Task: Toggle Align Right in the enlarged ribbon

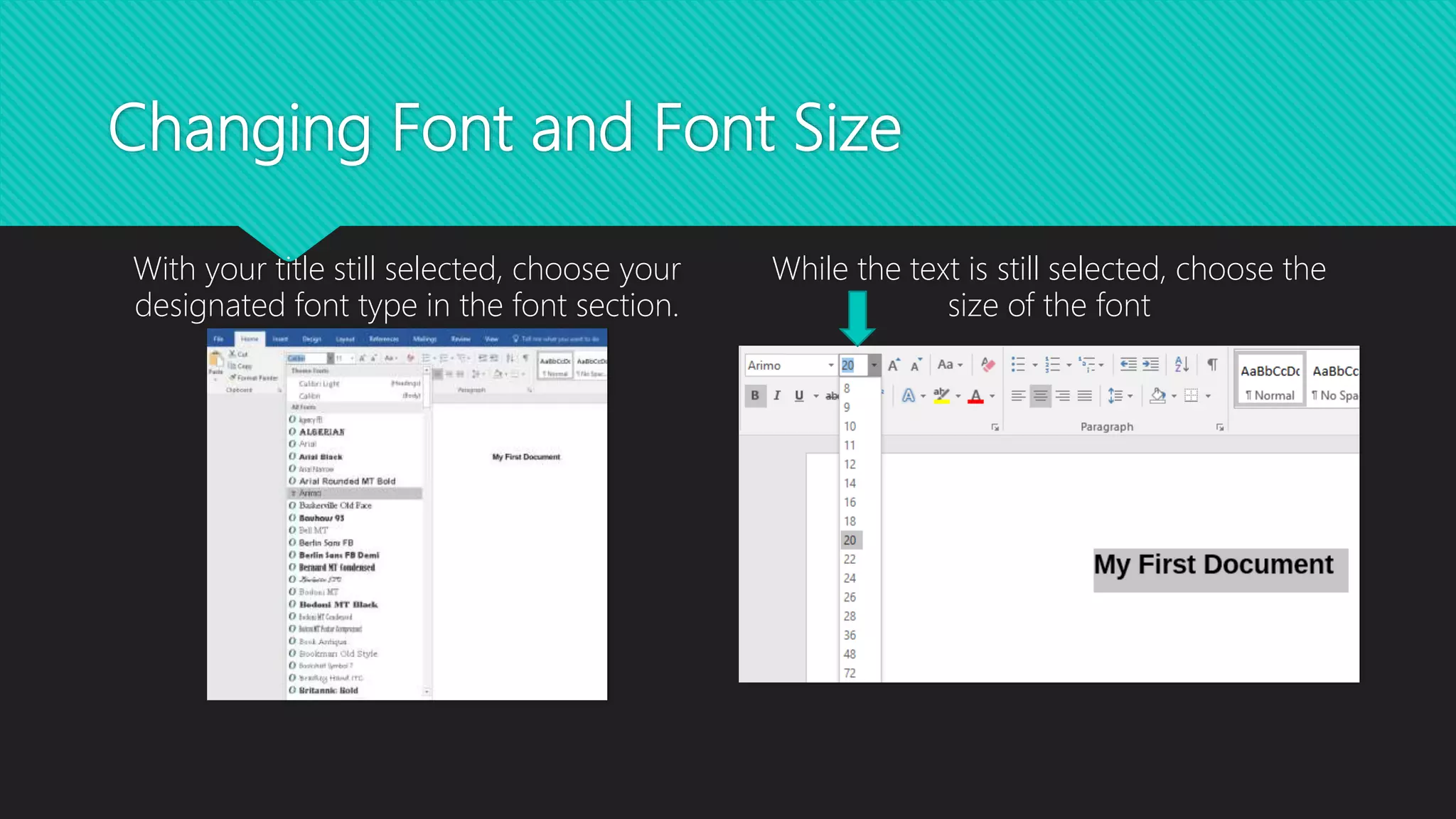Action: pyautogui.click(x=1063, y=396)
